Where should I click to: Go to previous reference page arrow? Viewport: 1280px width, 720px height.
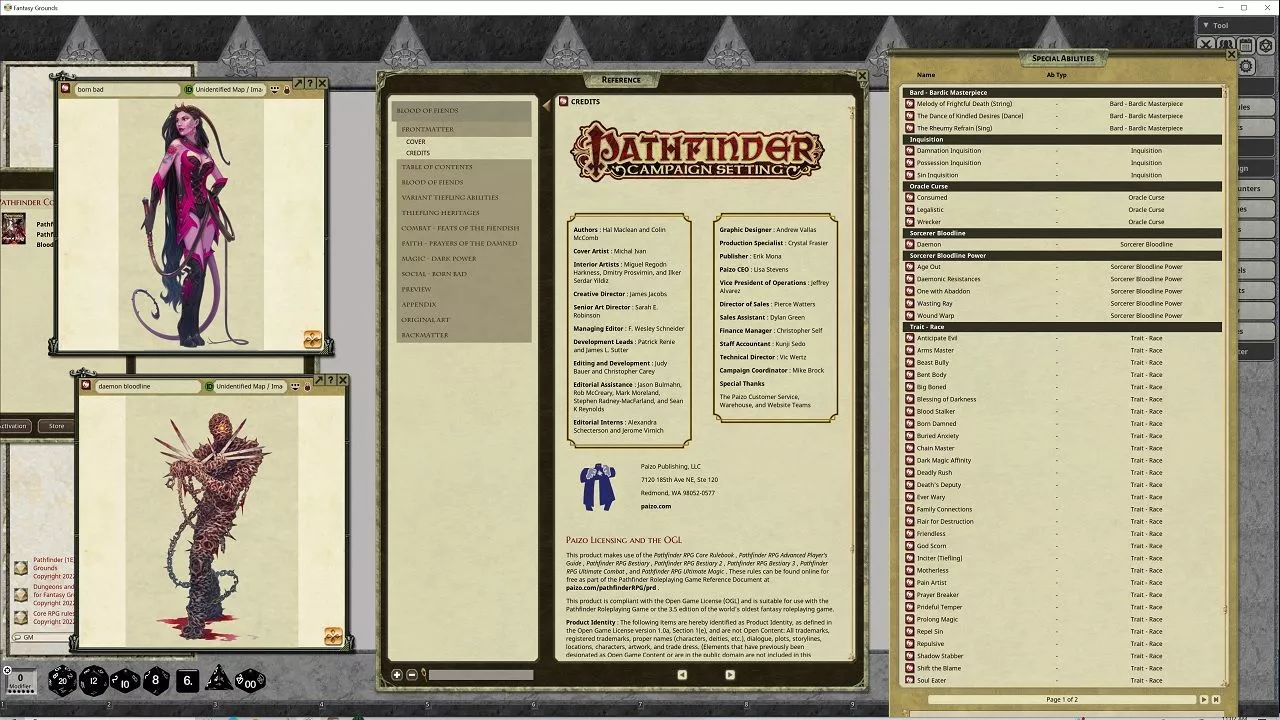pyautogui.click(x=682, y=675)
